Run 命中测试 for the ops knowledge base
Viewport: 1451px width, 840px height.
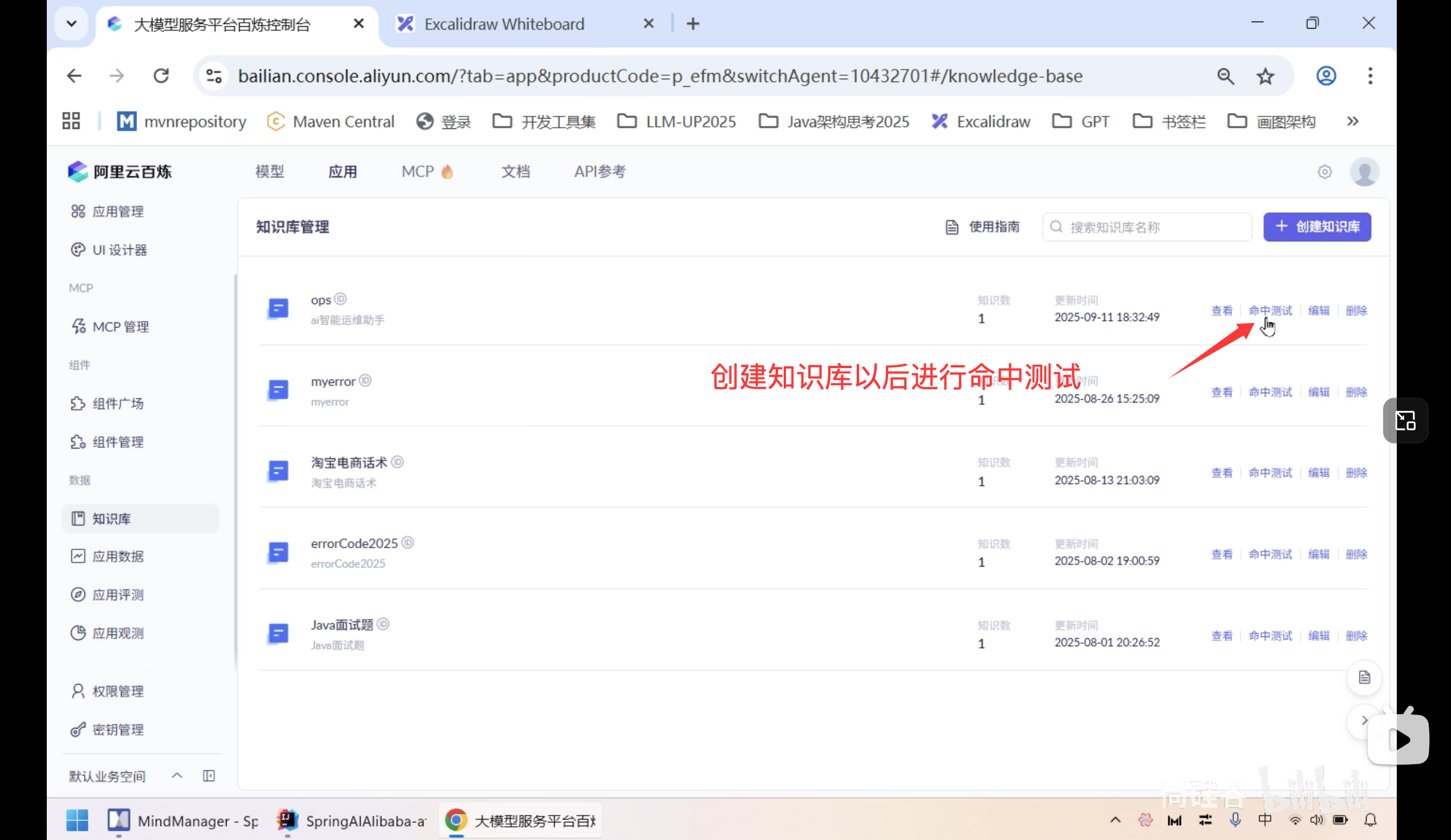[1270, 310]
